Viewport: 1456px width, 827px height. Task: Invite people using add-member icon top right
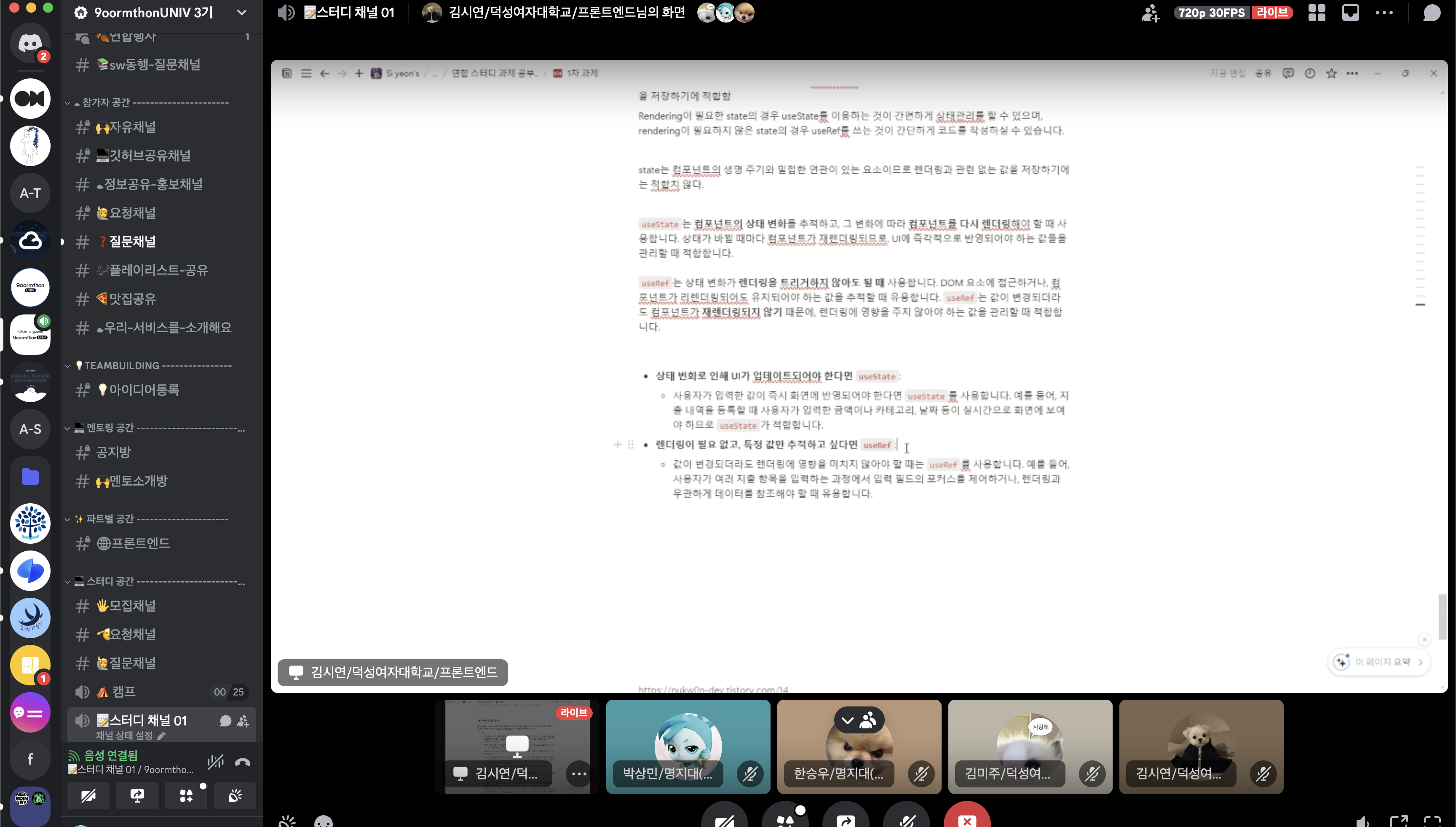click(x=1150, y=13)
